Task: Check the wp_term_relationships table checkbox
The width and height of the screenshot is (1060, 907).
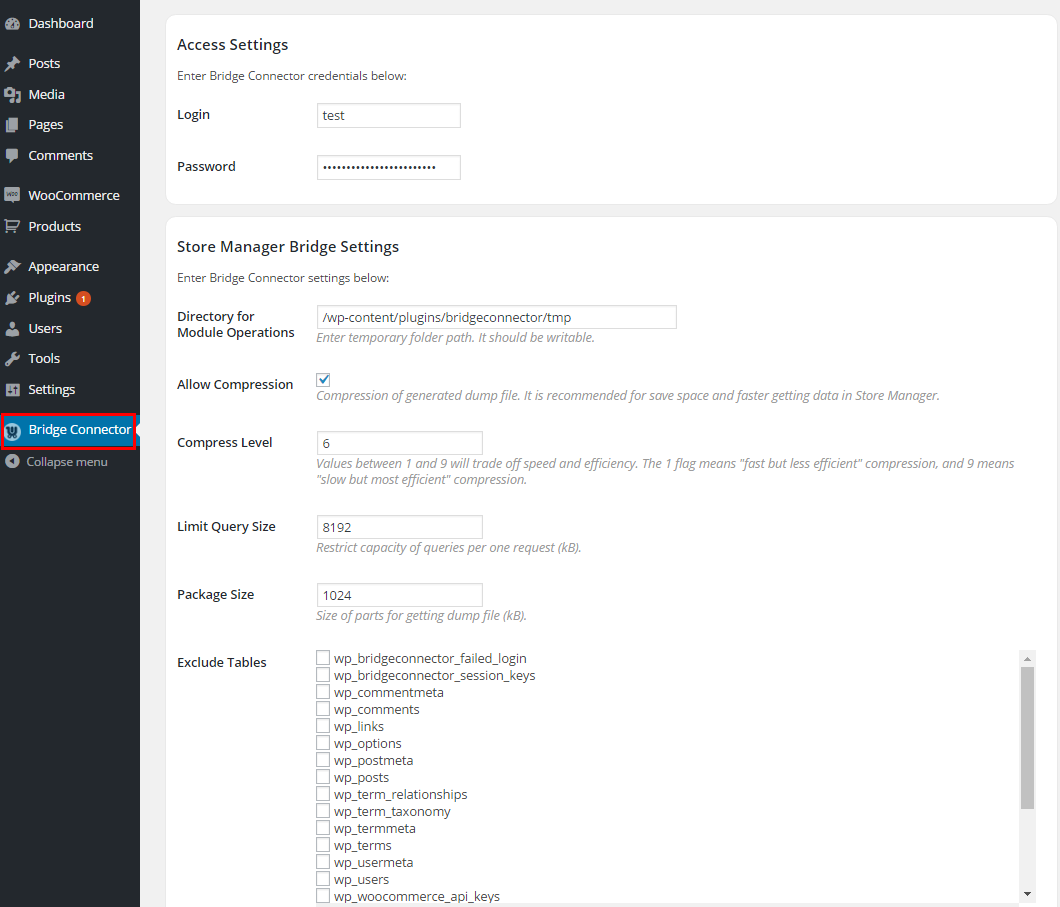Action: (322, 793)
